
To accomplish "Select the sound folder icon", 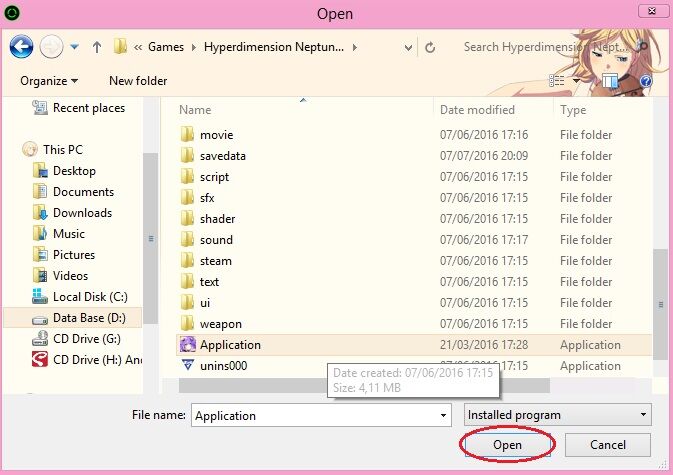I will click(x=188, y=240).
